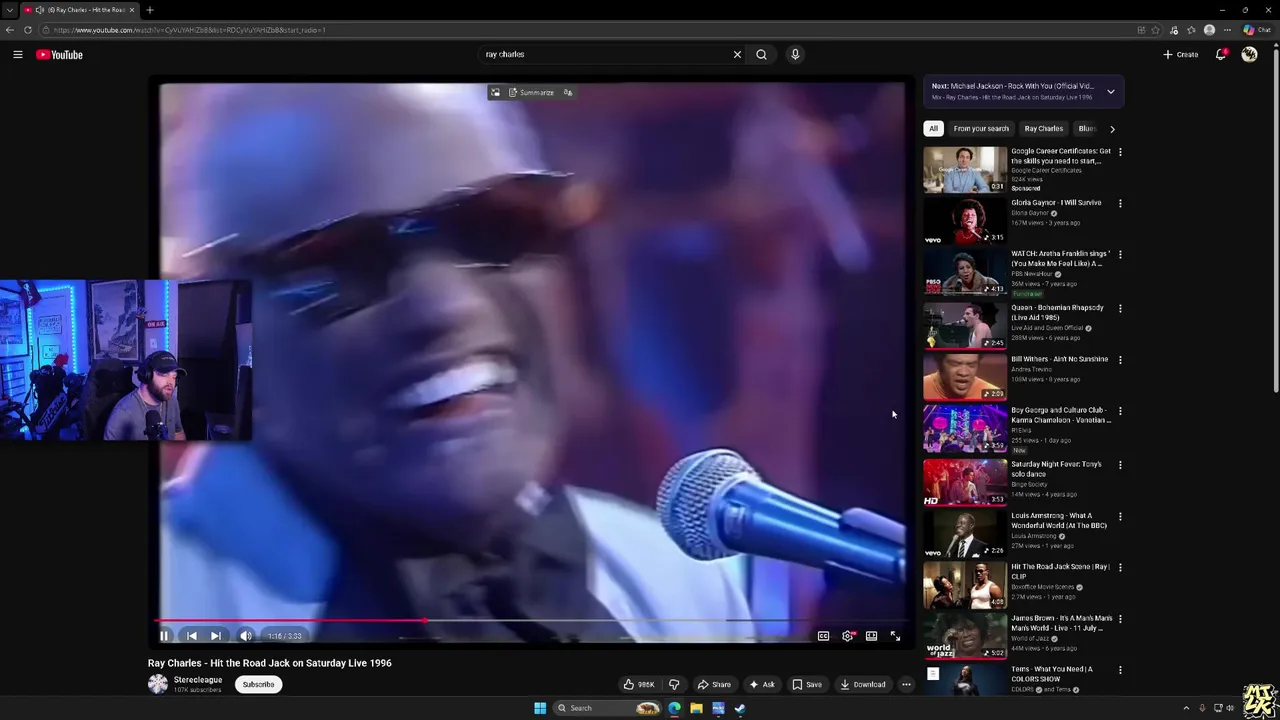
Task: Clear the 'ray charles' search text
Action: (x=737, y=55)
